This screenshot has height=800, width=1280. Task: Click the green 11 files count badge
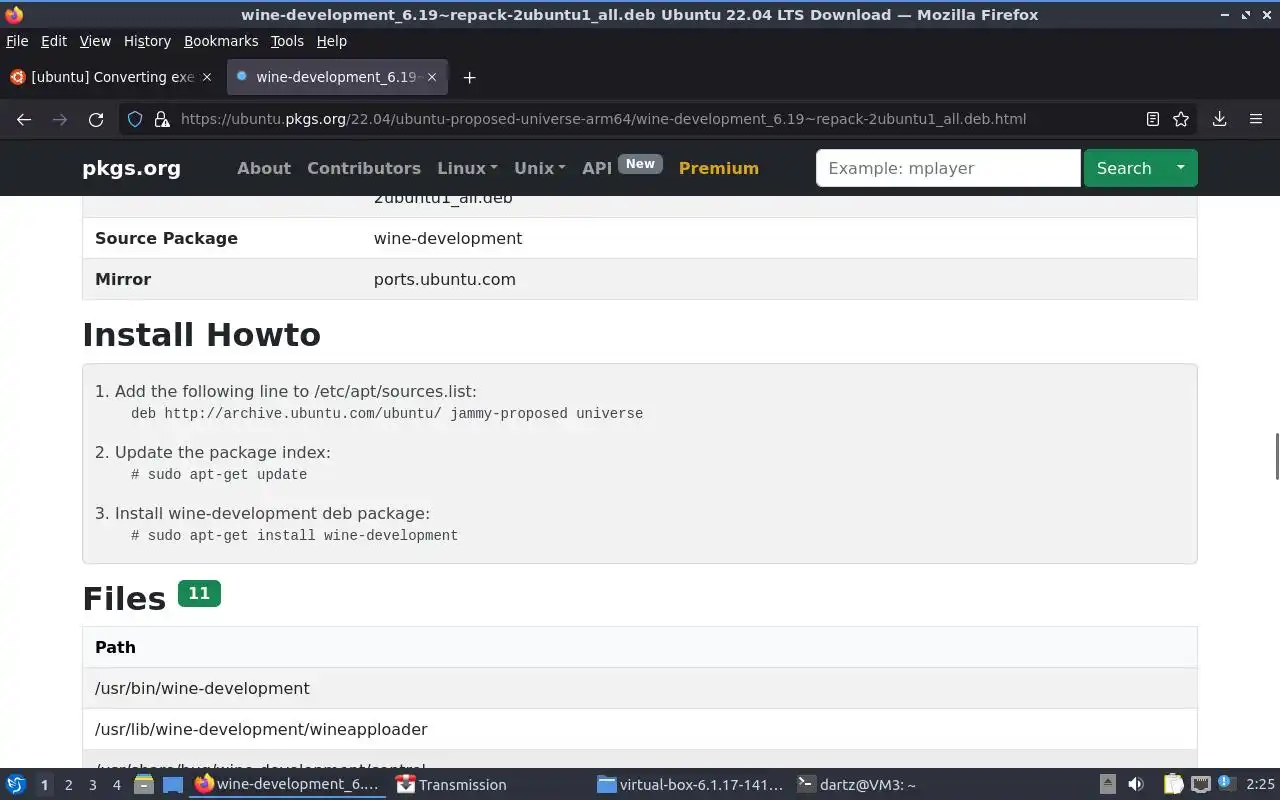tap(199, 594)
